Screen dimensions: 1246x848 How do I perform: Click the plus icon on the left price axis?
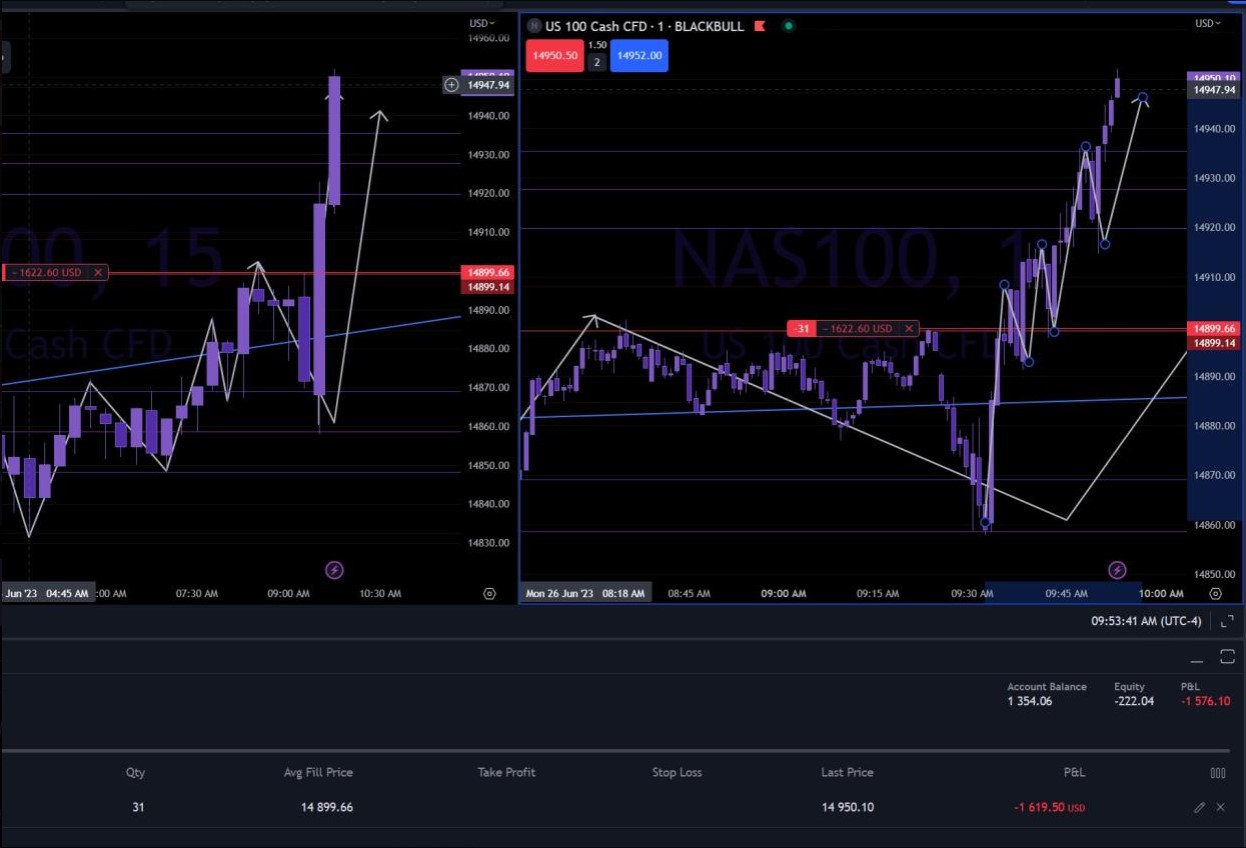point(451,85)
